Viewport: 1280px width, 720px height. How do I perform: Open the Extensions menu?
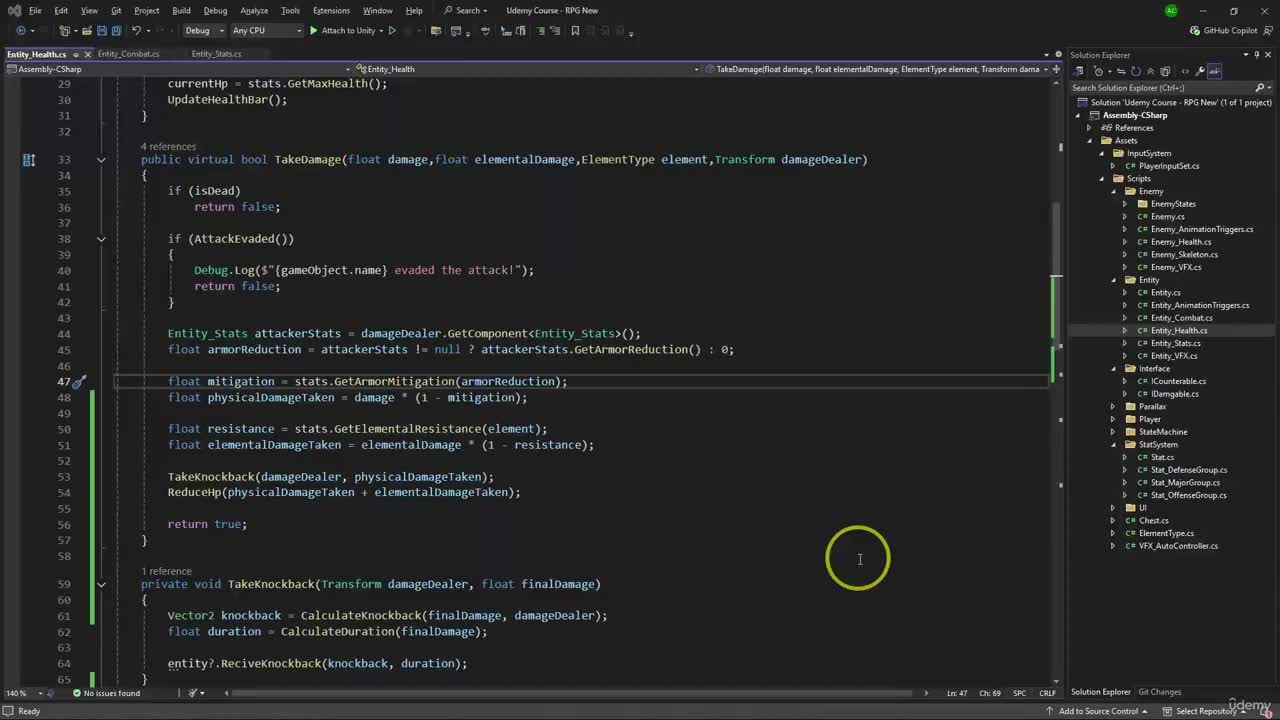pyautogui.click(x=331, y=11)
